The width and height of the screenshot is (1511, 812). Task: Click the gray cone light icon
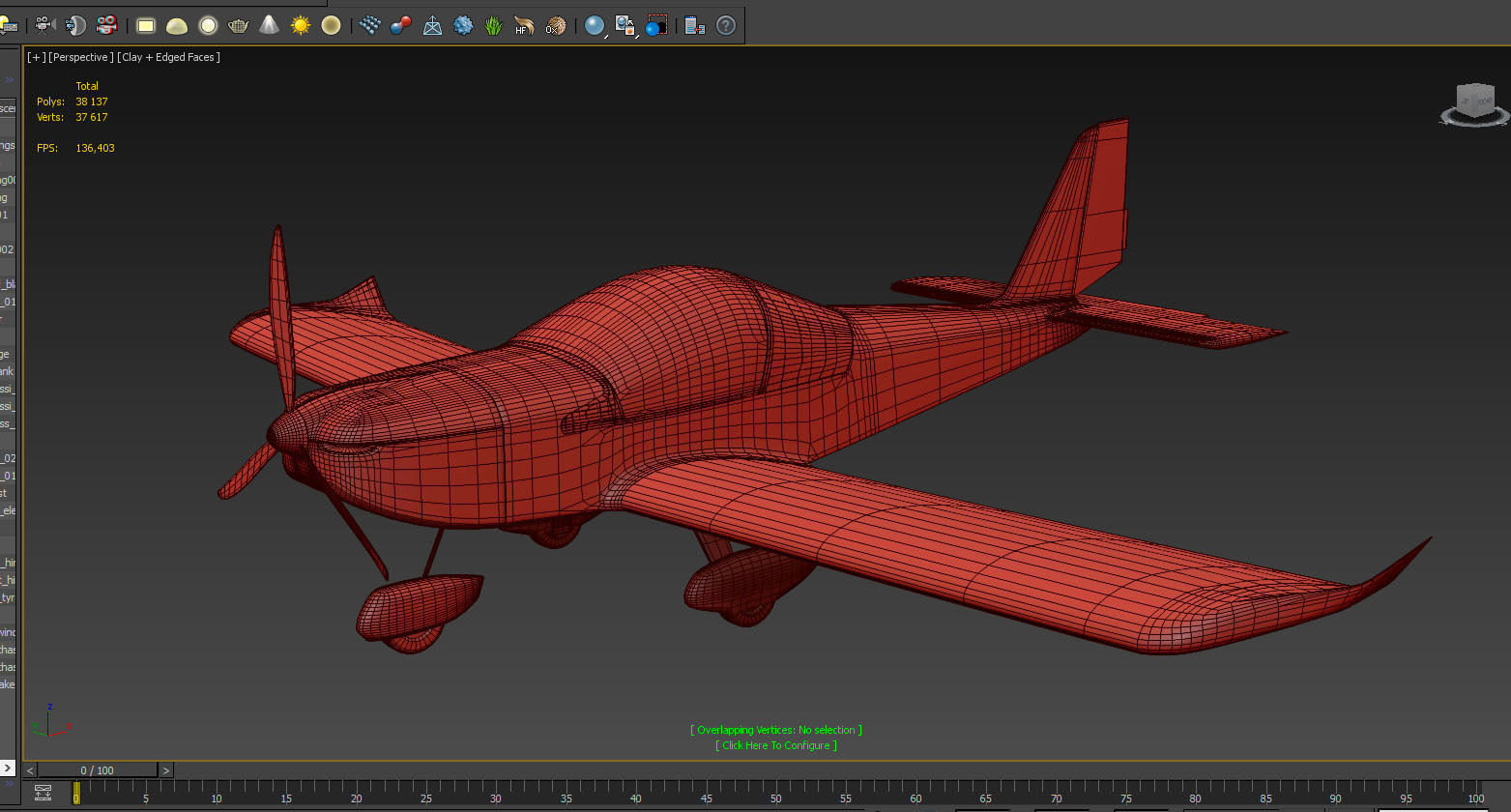(x=270, y=25)
